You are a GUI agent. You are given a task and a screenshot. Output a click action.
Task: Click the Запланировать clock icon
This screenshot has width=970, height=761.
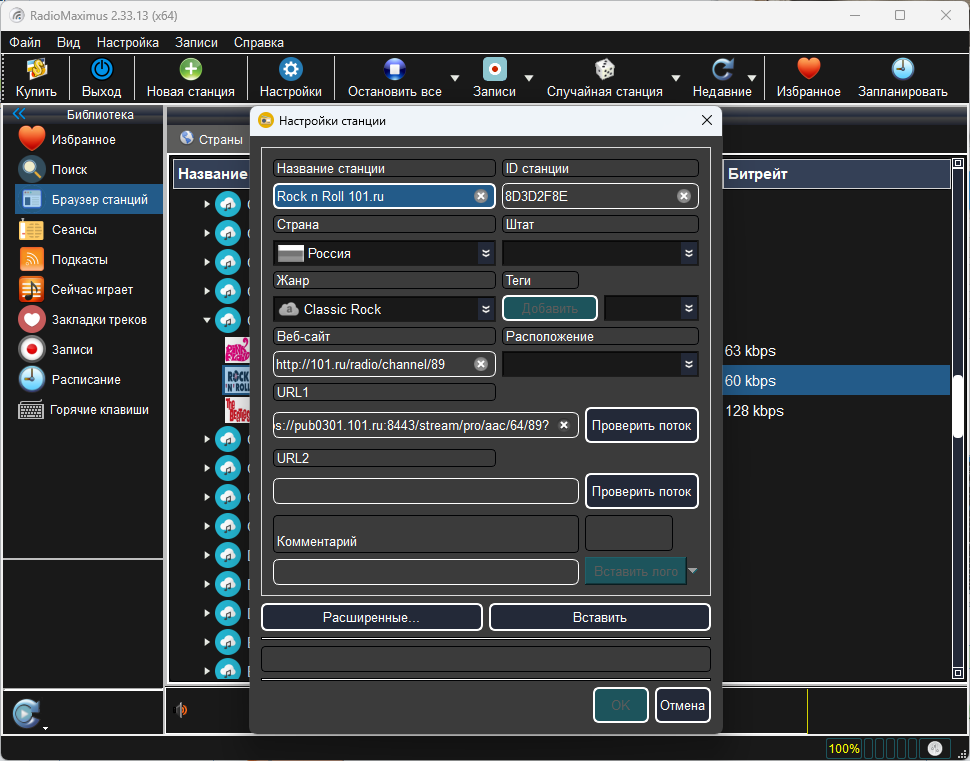point(903,69)
